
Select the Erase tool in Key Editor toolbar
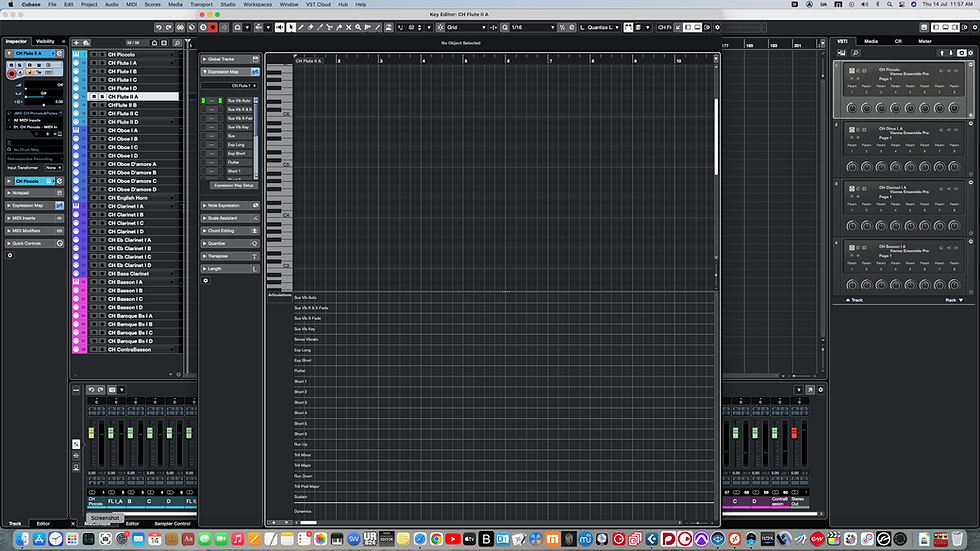pyautogui.click(x=310, y=27)
